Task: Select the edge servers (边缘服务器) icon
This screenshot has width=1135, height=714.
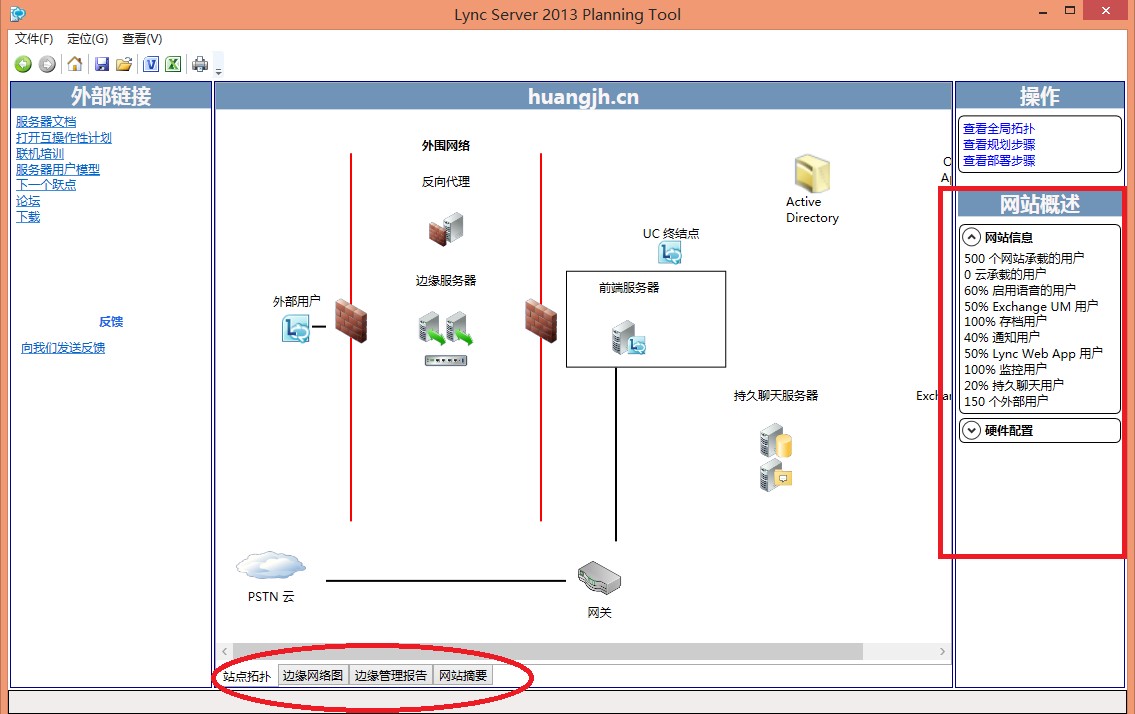Action: [446, 328]
